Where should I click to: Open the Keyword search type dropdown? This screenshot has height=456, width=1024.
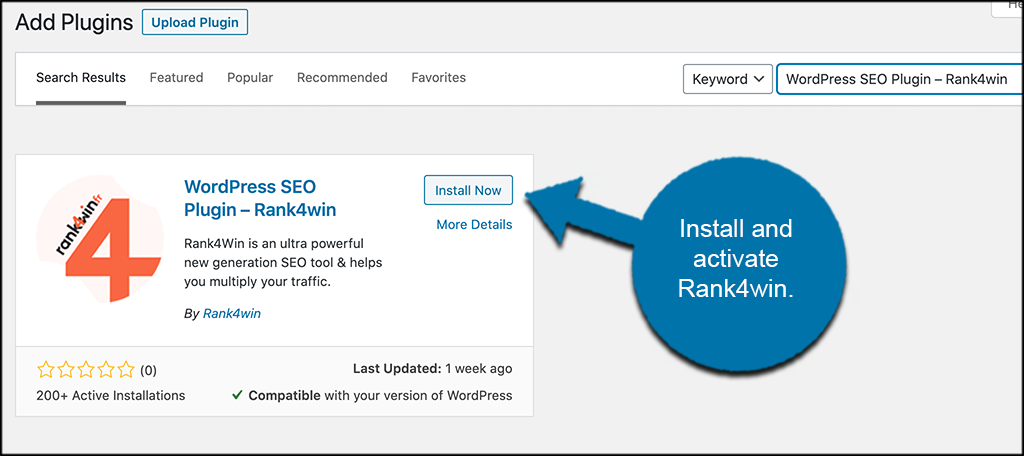(x=728, y=80)
